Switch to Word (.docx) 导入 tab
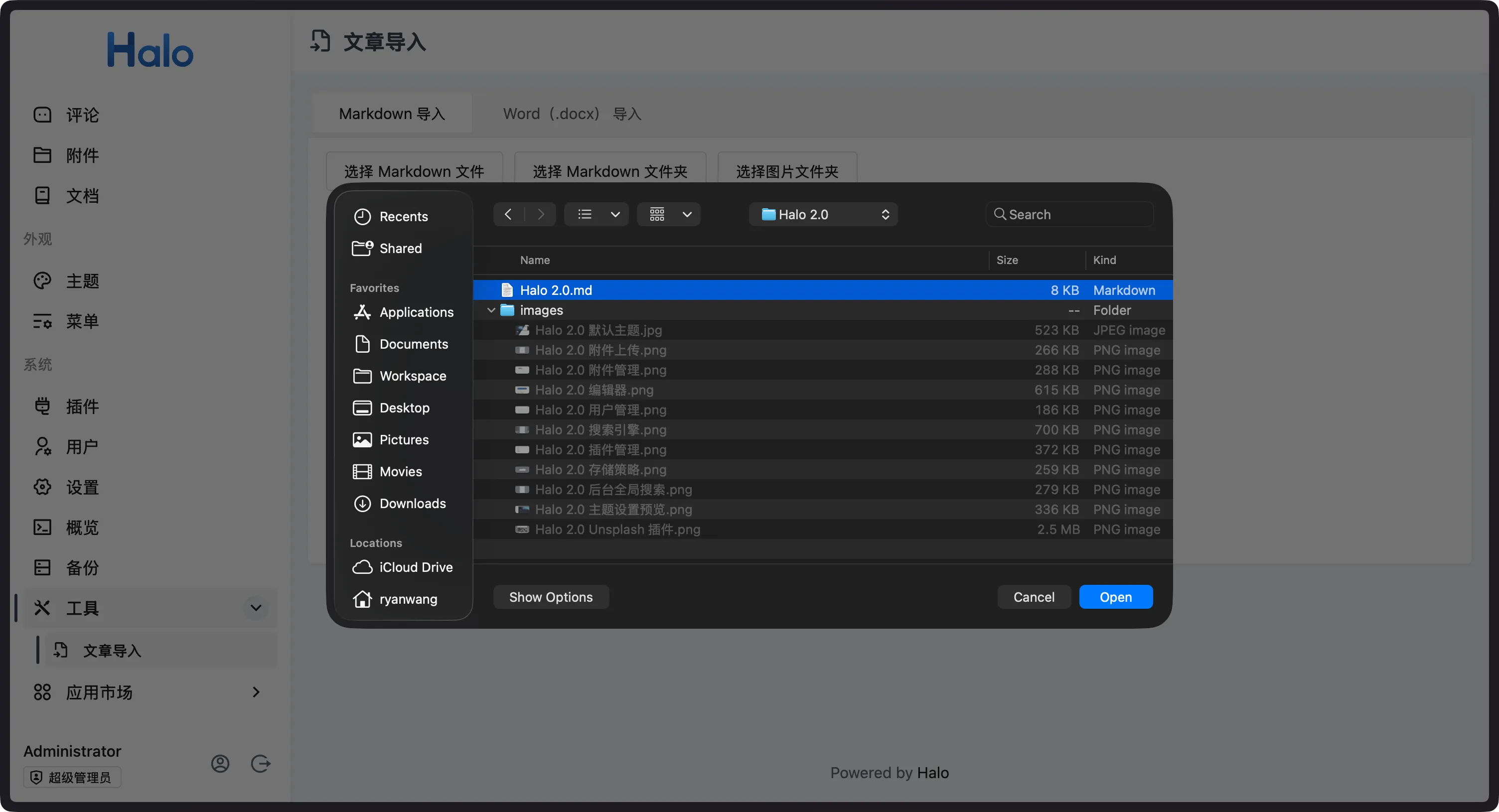Screen dimensions: 1499x812 [x=572, y=114]
